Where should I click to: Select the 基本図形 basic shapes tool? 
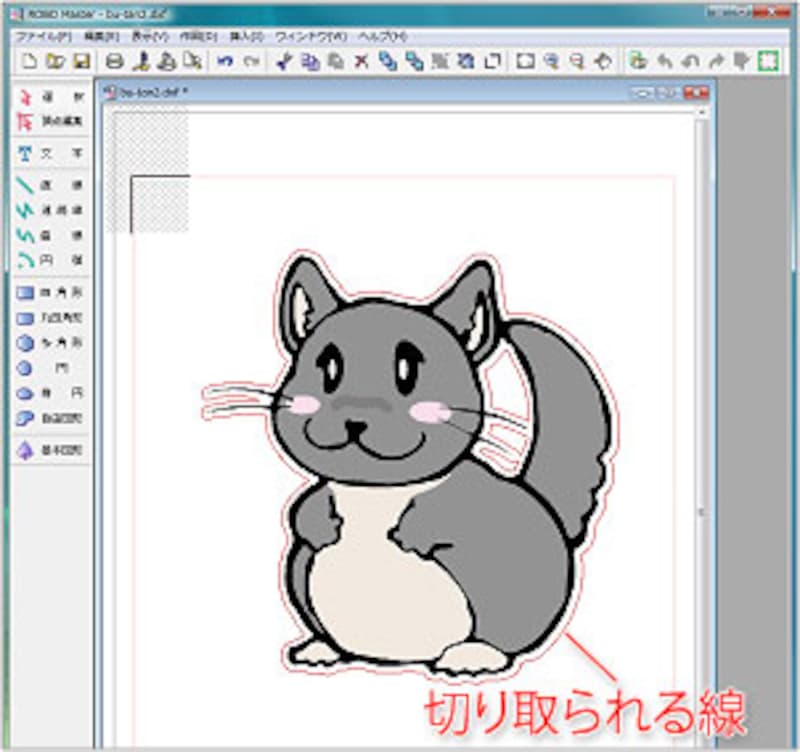(x=51, y=450)
